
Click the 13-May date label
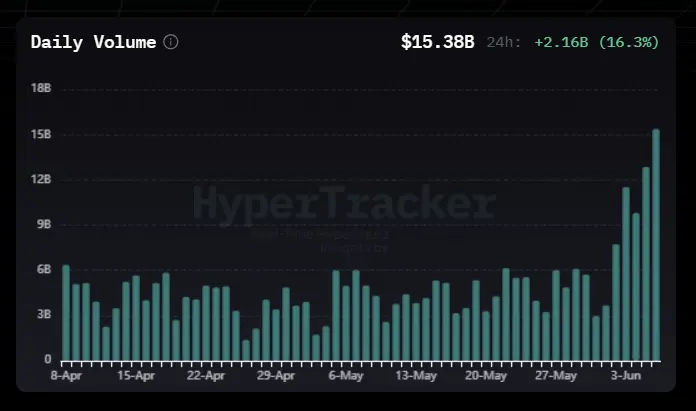pyautogui.click(x=416, y=375)
